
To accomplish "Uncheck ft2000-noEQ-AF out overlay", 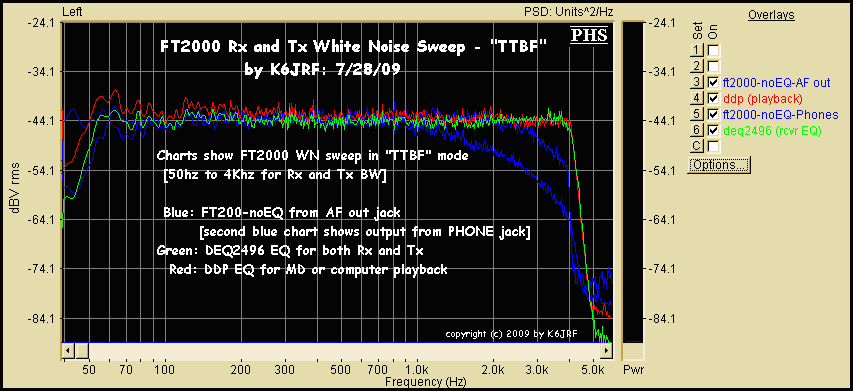I will point(713,83).
